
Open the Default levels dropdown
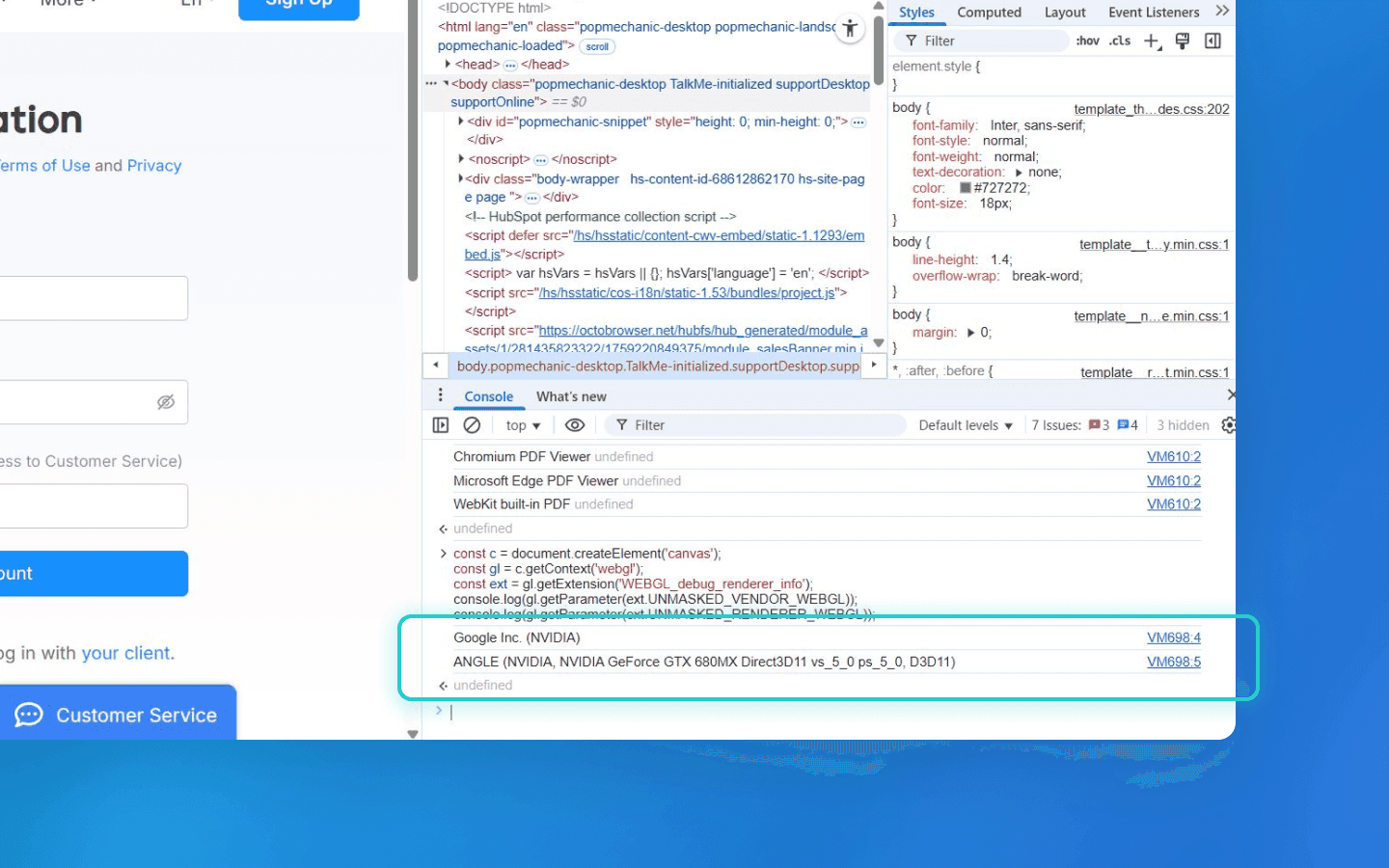[965, 424]
